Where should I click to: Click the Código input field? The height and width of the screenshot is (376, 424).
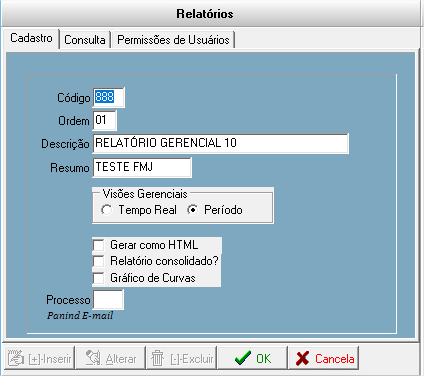[x=108, y=97]
